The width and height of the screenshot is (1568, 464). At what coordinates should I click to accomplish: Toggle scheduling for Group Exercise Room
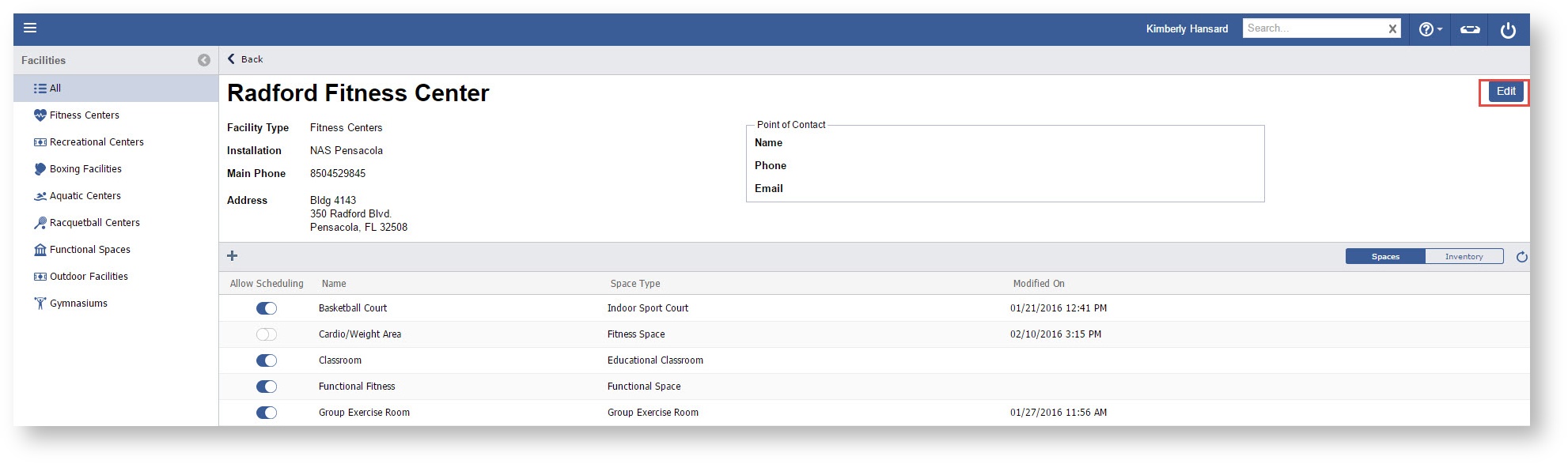[x=267, y=413]
